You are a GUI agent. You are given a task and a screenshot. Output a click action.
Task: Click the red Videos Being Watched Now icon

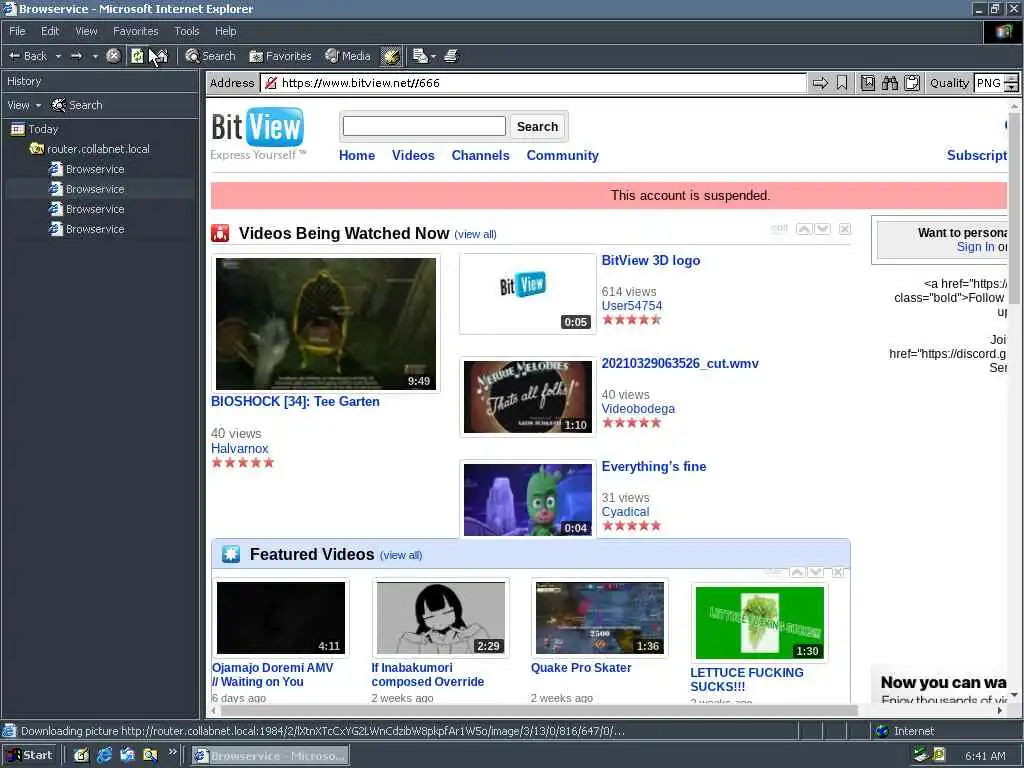click(220, 233)
